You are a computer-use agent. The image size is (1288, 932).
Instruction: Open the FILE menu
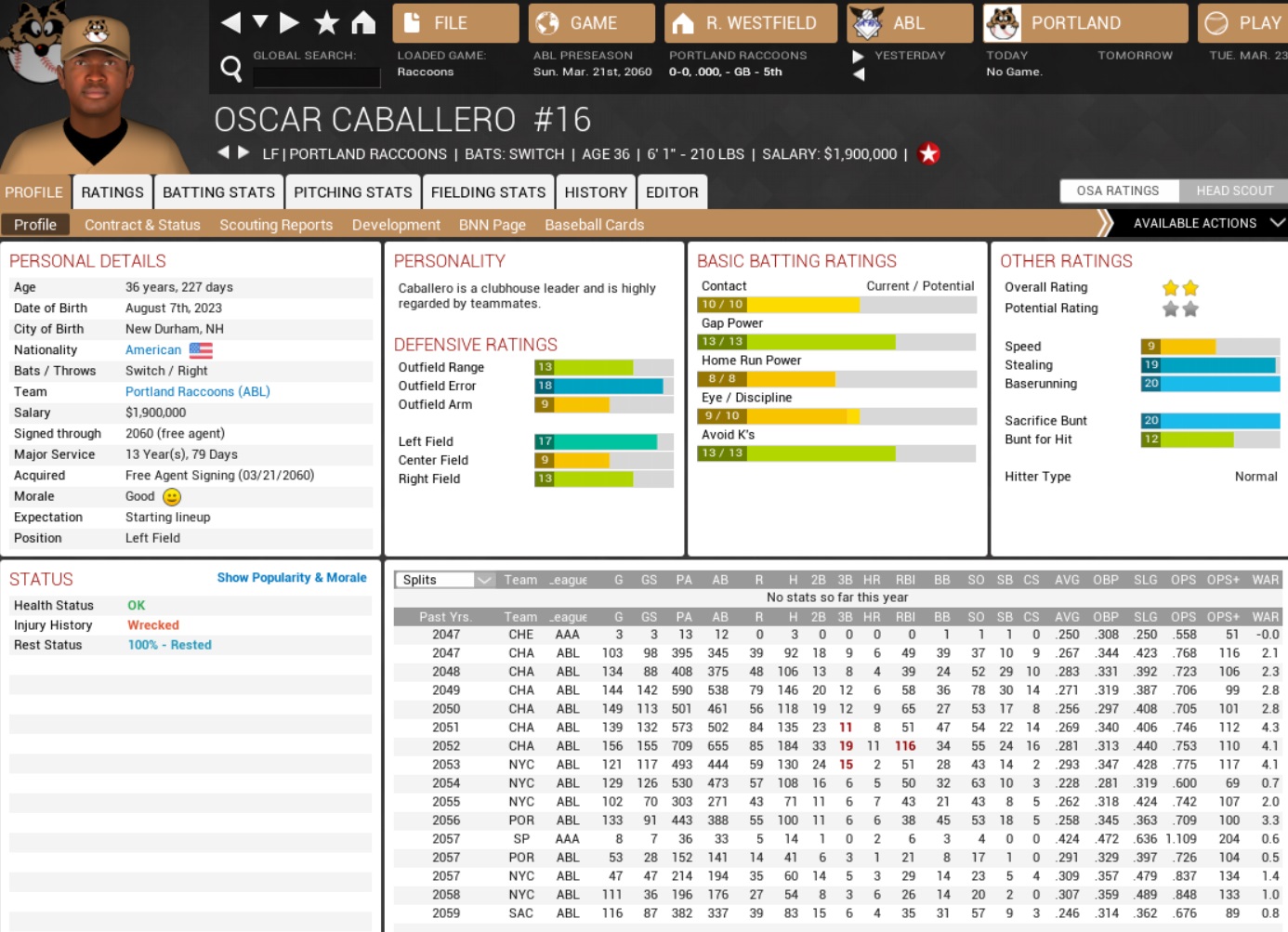point(455,23)
